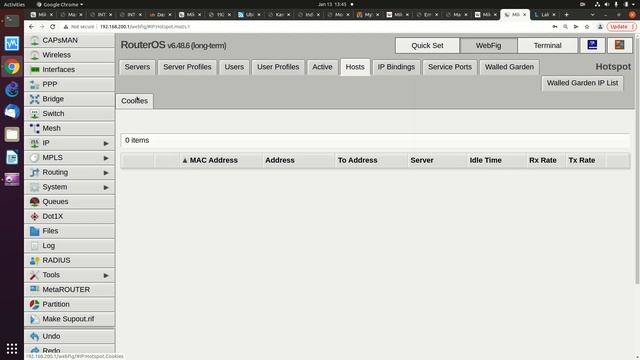Click the Chrome Update button
This screenshot has height=360, width=640.
(x=621, y=27)
